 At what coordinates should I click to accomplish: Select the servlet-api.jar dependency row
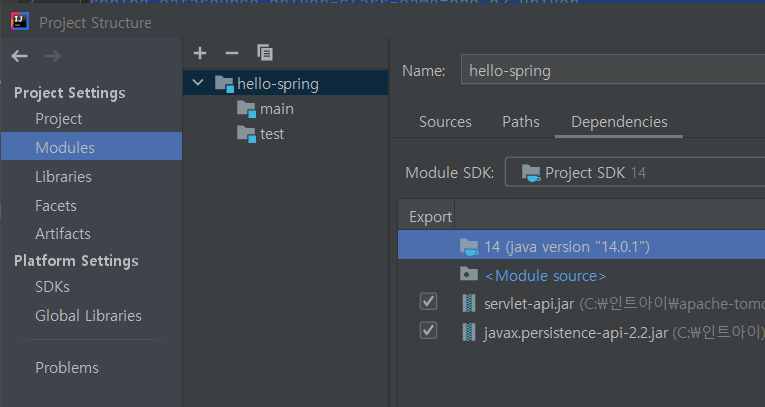coord(582,304)
